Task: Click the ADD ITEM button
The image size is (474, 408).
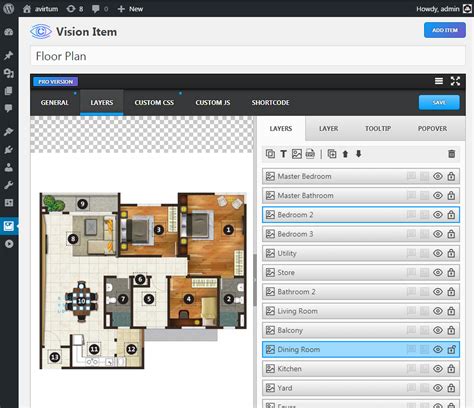Action: tap(445, 30)
